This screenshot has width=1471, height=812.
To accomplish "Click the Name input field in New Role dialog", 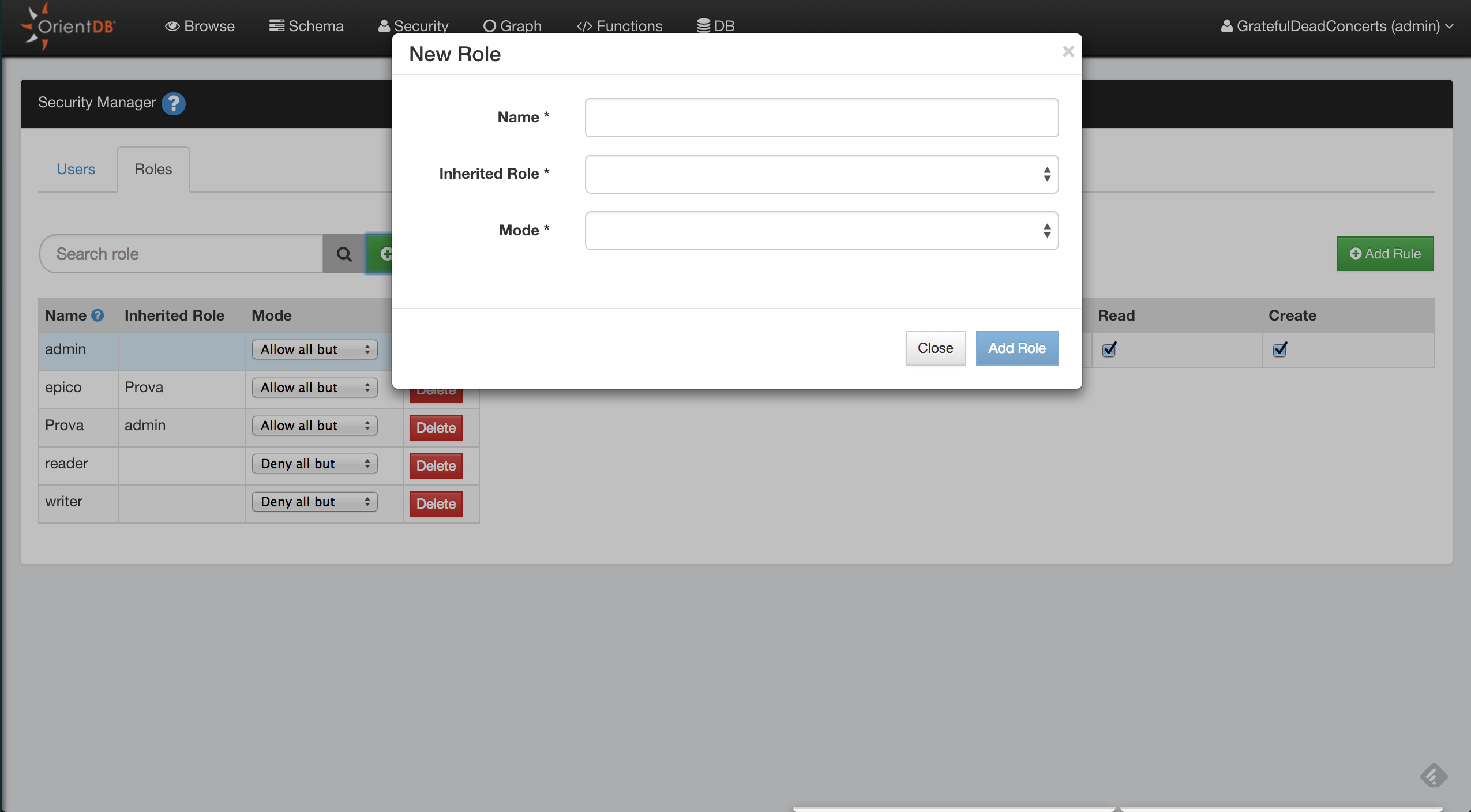I will [x=821, y=117].
